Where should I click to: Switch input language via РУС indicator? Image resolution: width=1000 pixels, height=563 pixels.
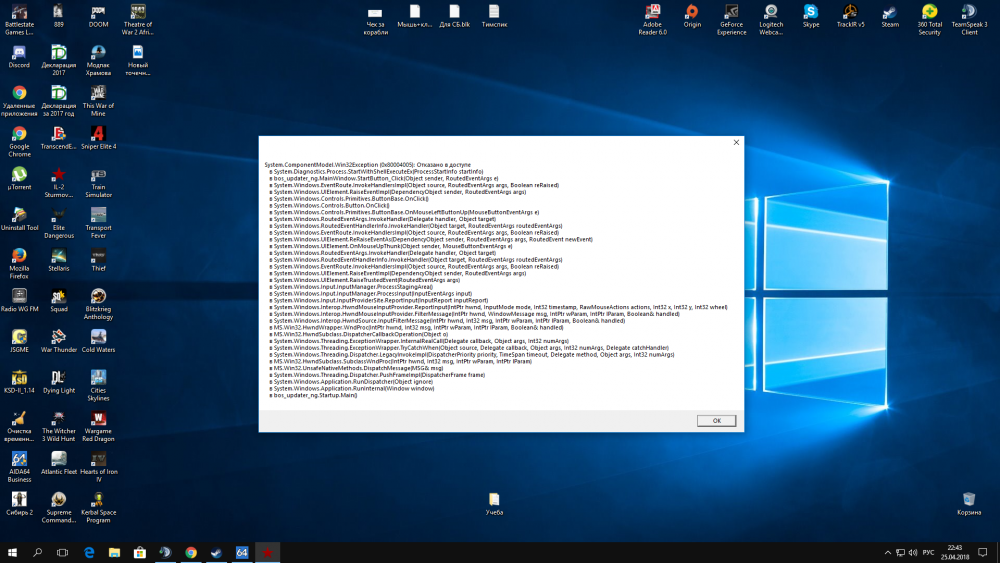[x=927, y=552]
